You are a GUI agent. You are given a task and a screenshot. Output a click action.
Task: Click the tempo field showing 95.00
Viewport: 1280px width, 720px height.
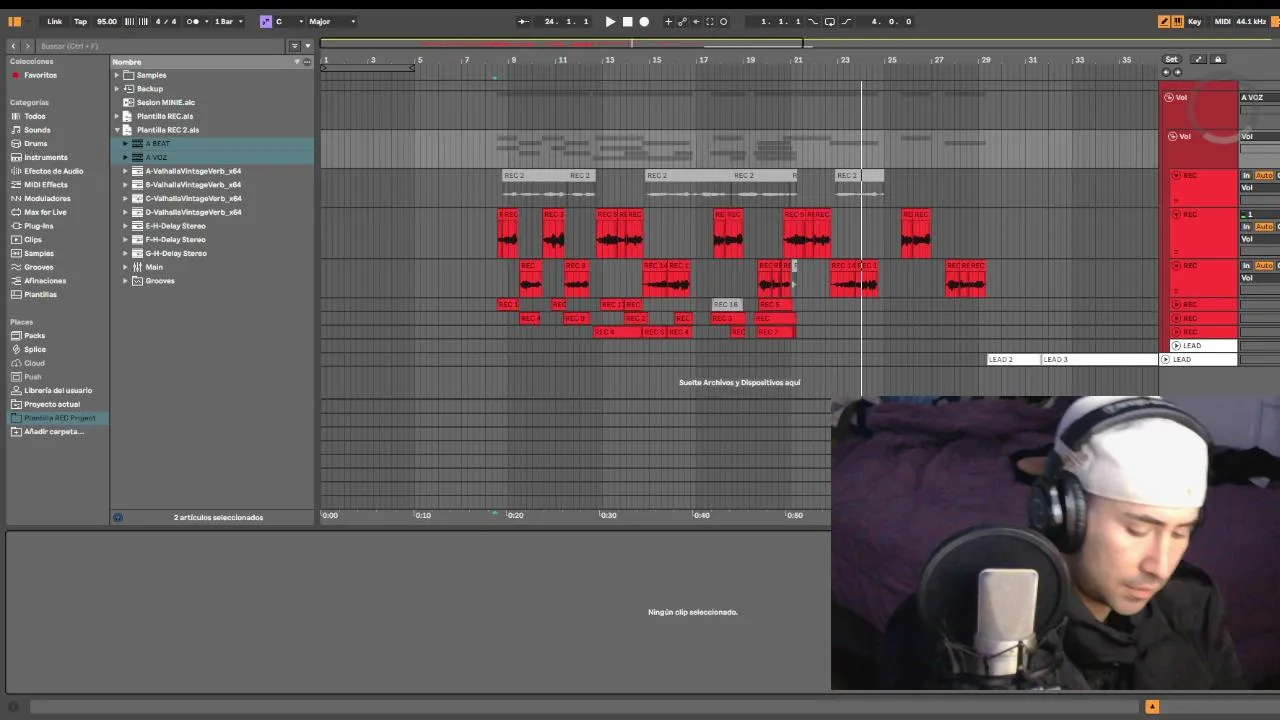(x=106, y=21)
